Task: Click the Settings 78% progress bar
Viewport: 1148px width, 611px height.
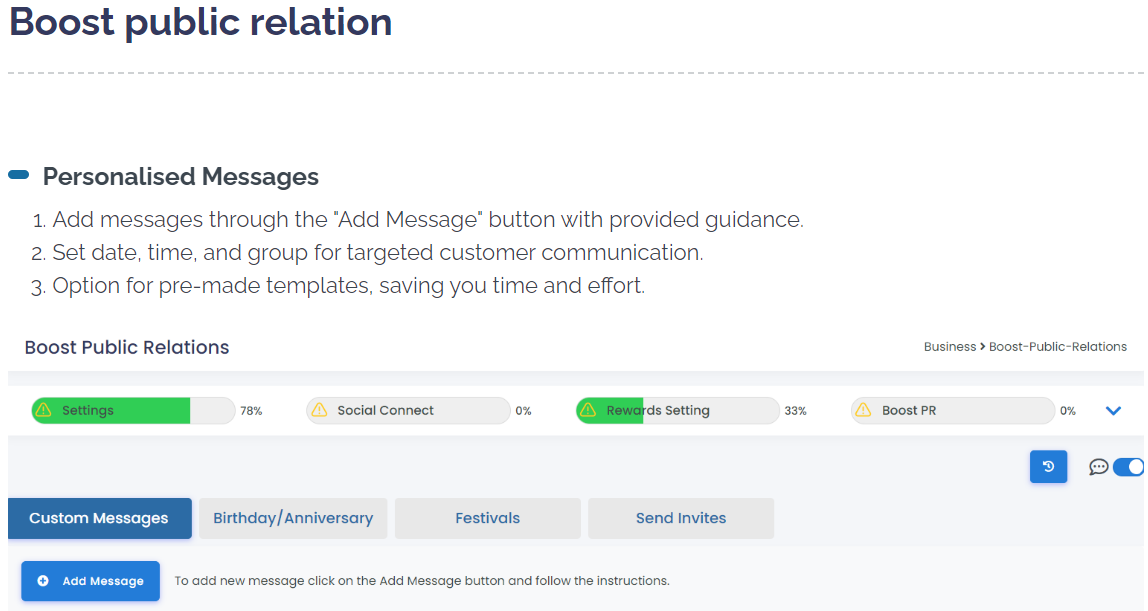Action: (x=133, y=411)
